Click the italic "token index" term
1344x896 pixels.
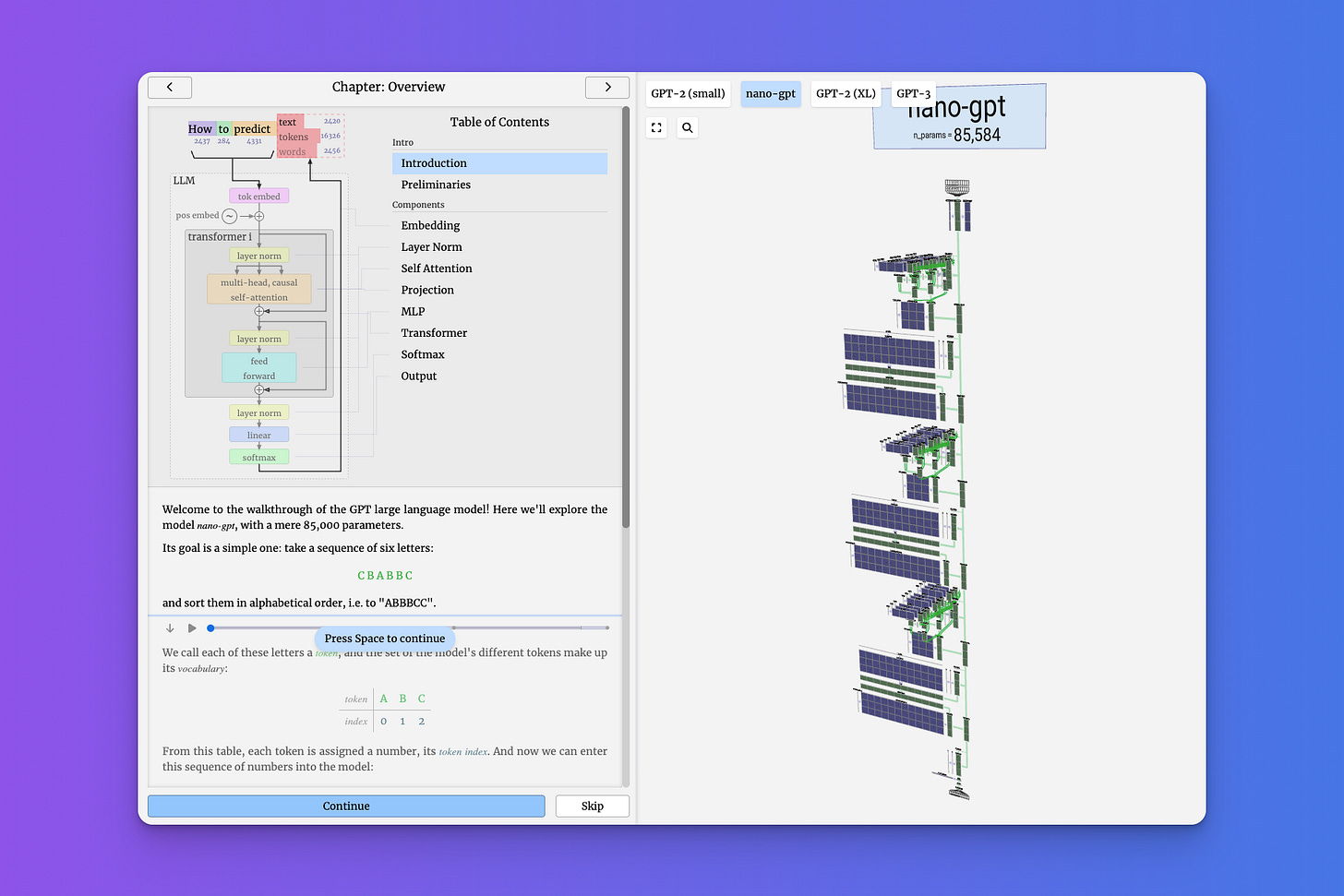pyautogui.click(x=463, y=752)
